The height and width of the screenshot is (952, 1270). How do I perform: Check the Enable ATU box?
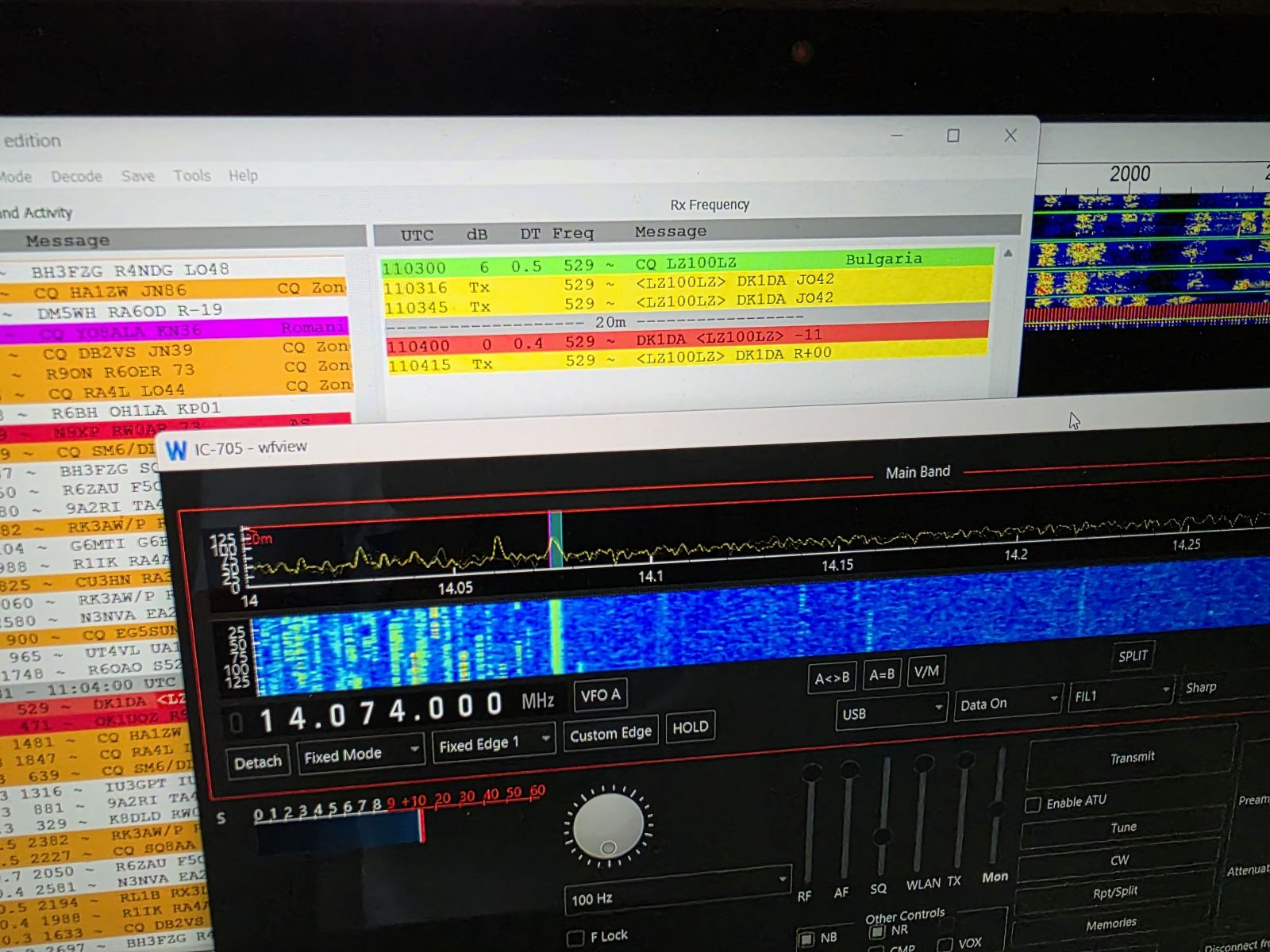1033,805
